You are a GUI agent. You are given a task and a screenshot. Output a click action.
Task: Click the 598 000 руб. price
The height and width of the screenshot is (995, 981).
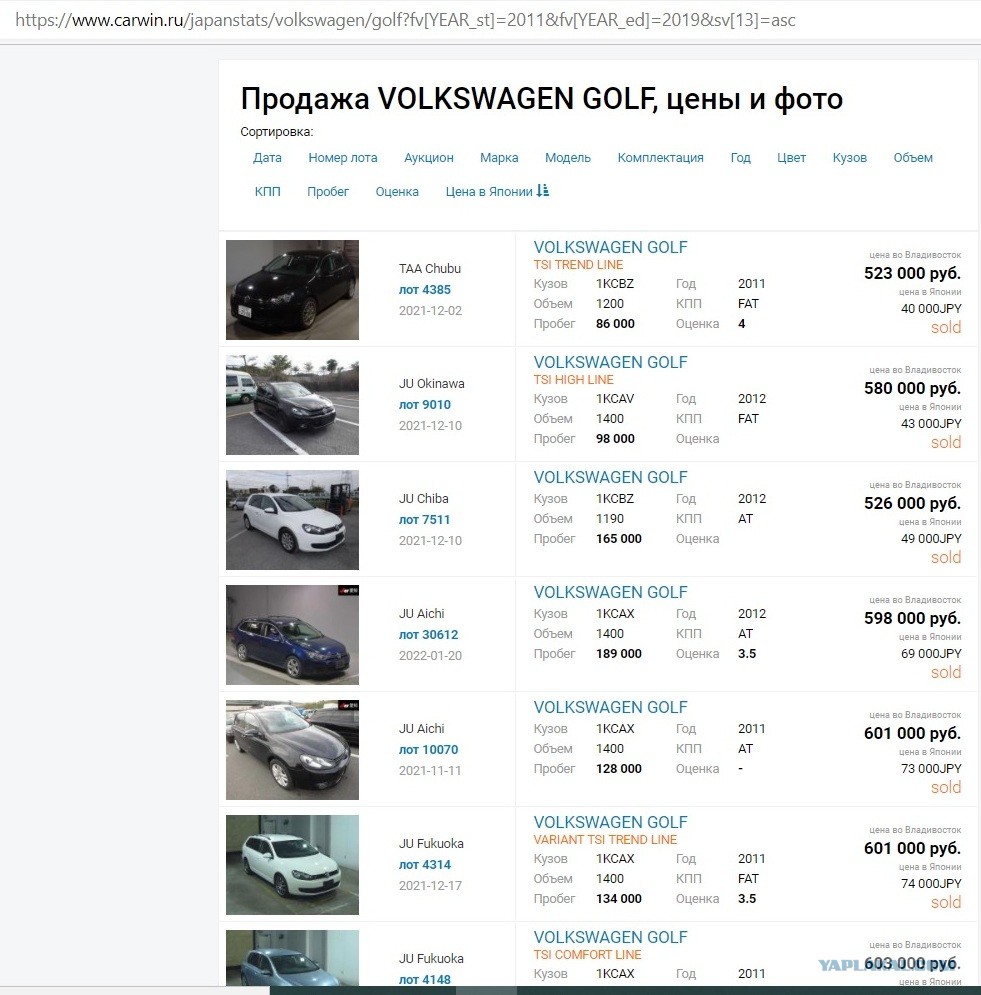(912, 618)
